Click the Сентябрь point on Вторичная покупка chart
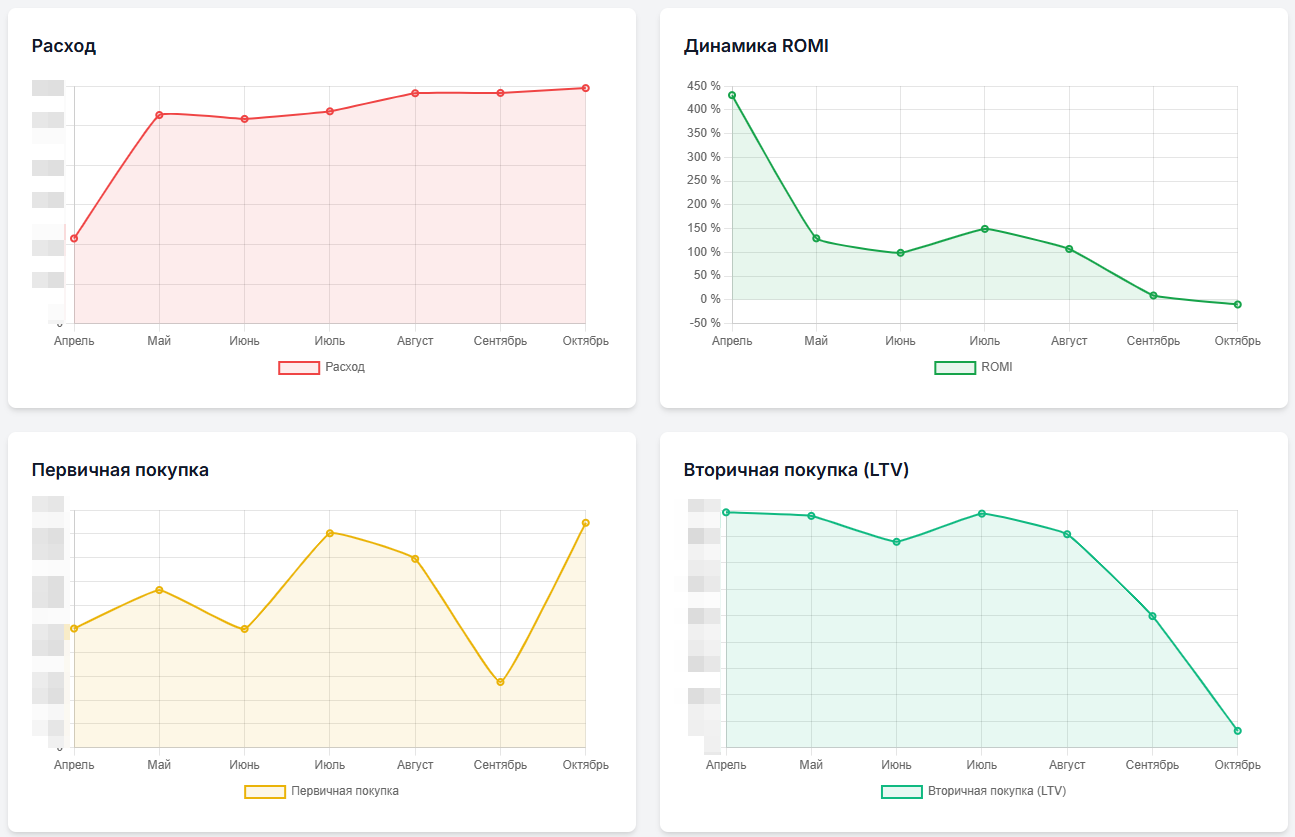 (1152, 616)
